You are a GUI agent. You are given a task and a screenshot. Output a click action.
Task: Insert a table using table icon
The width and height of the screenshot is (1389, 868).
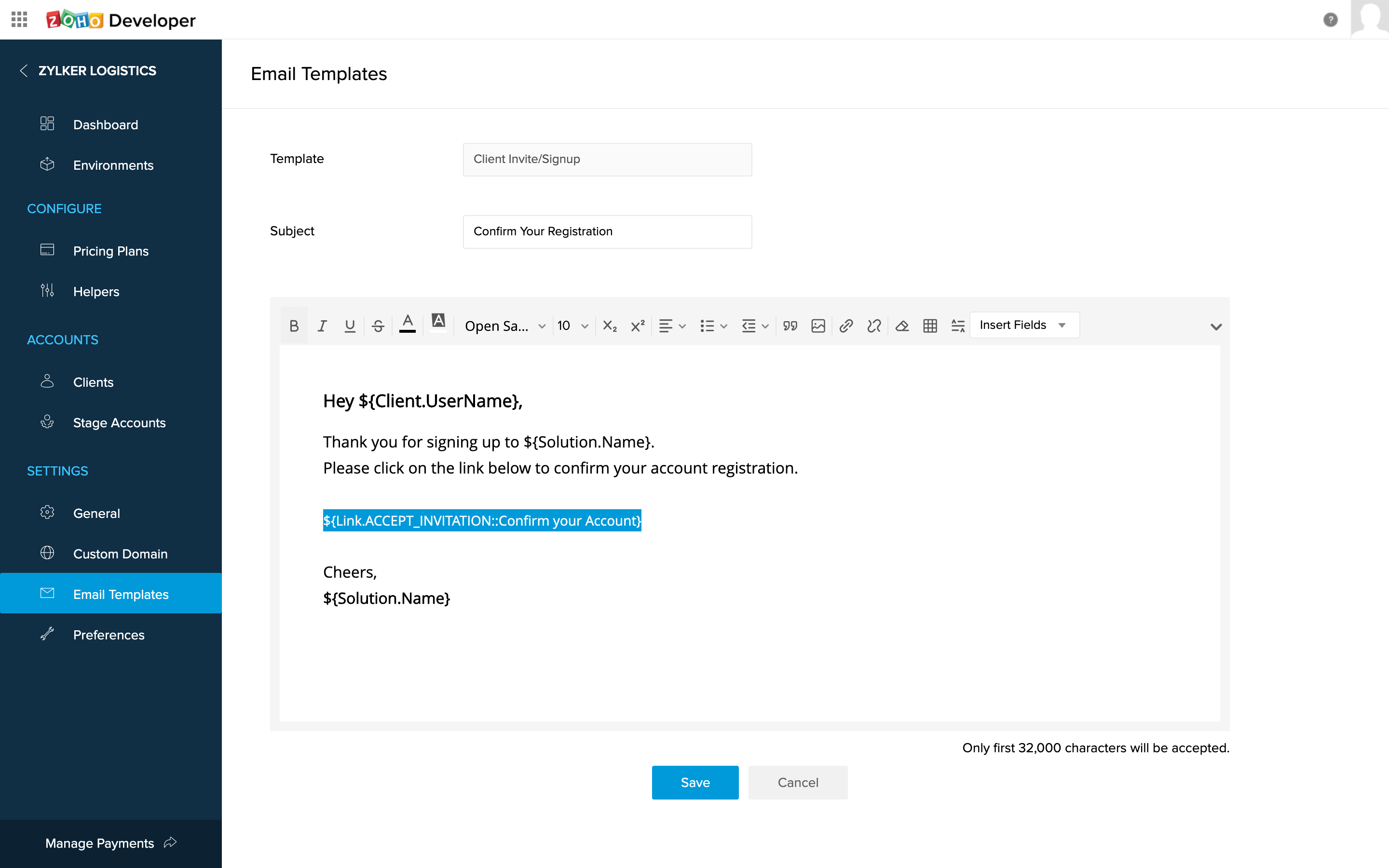pos(930,326)
